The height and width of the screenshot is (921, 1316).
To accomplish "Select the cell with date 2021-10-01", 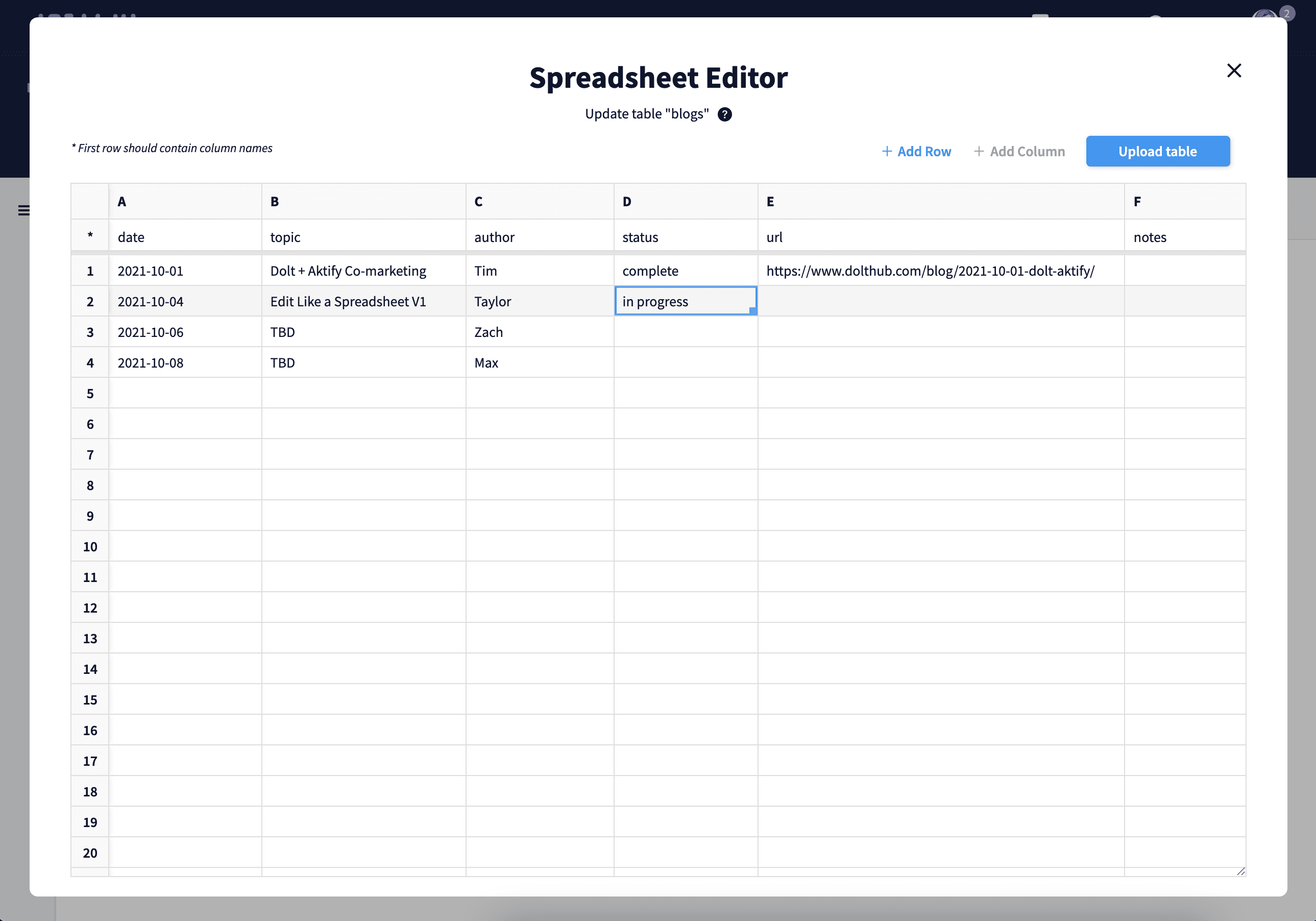I will [185, 271].
